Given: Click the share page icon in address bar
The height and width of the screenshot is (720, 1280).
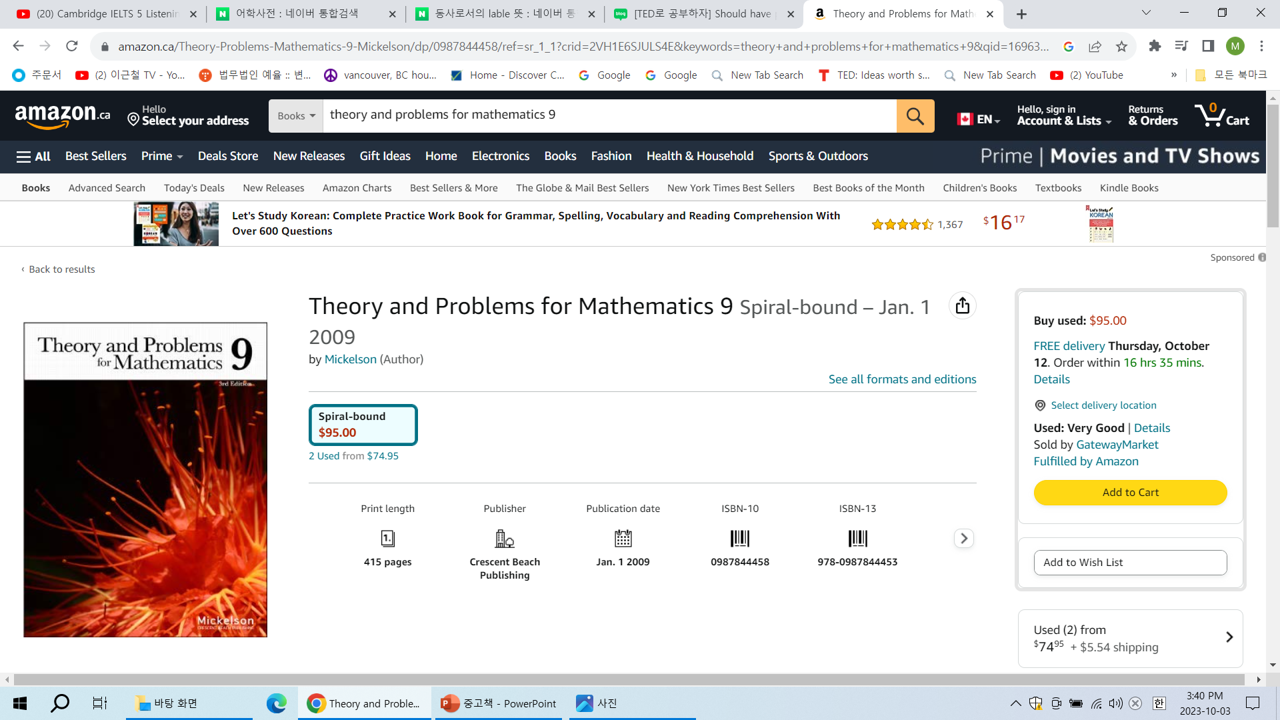Looking at the screenshot, I should coord(1095,46).
